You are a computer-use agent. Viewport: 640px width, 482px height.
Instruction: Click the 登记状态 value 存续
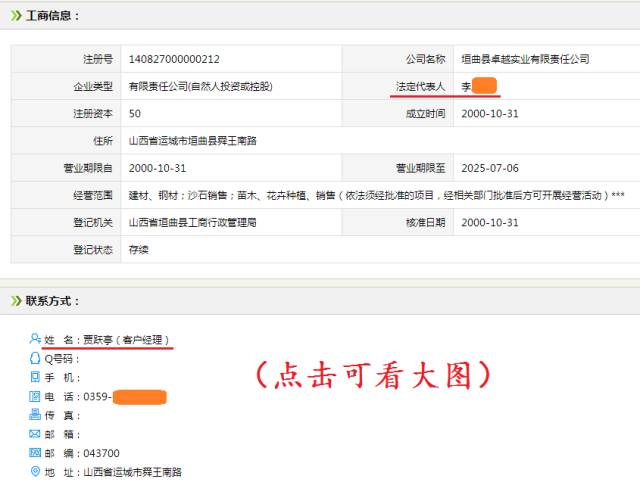coord(141,249)
